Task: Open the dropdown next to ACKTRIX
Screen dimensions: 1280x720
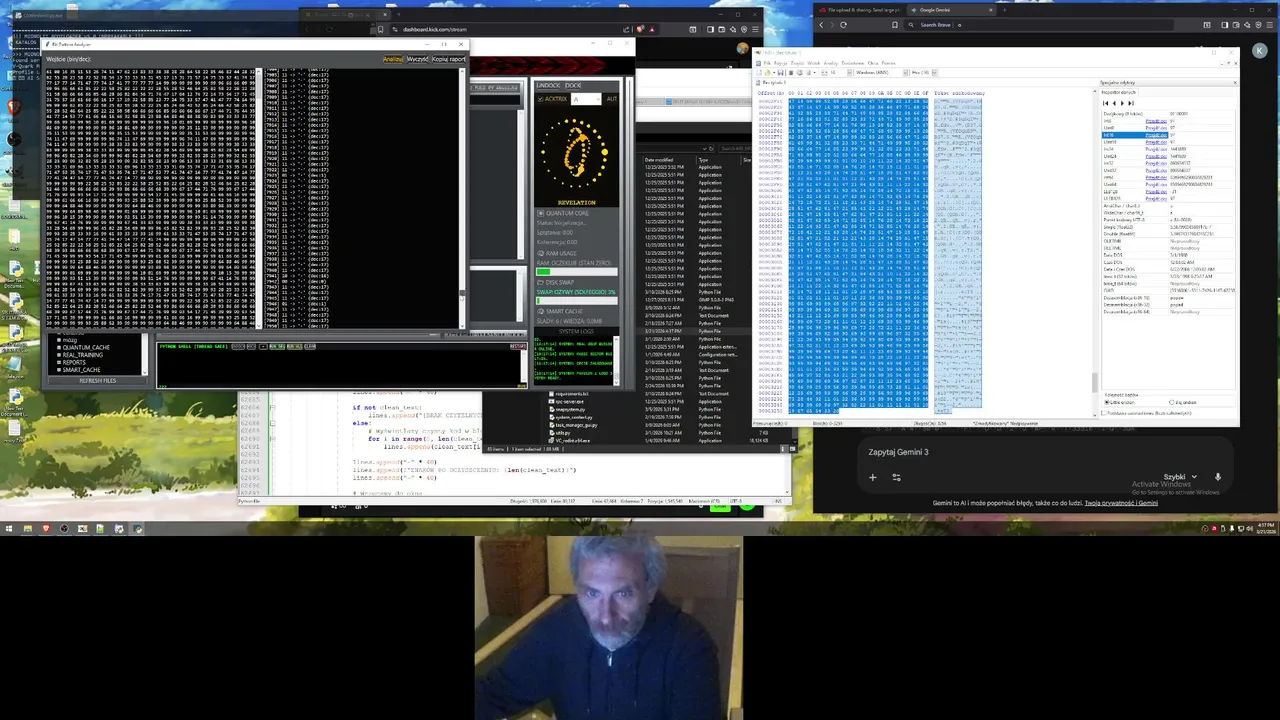Action: pos(586,99)
